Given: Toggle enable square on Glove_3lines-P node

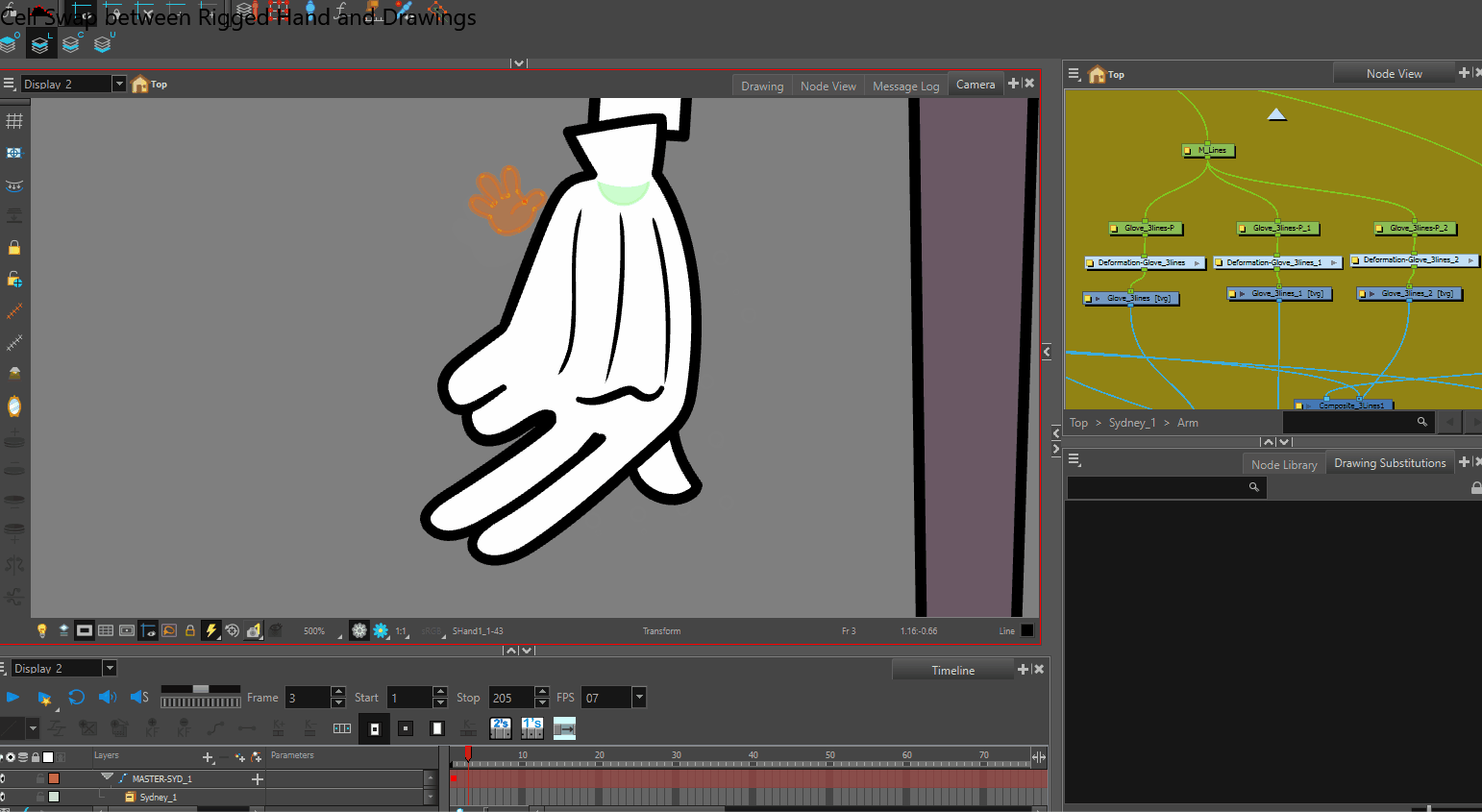Looking at the screenshot, I should pos(1115,229).
